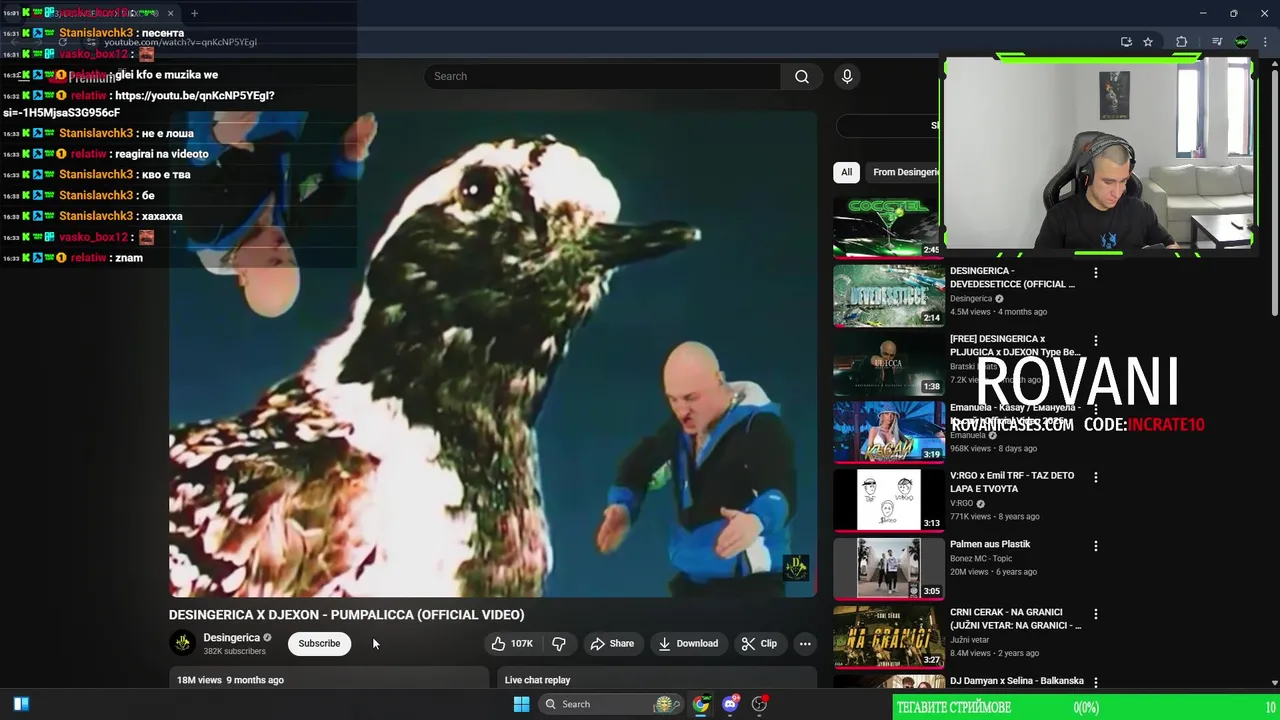Viewport: 1280px width, 720px height.
Task: Click the main video player
Action: click(x=493, y=354)
